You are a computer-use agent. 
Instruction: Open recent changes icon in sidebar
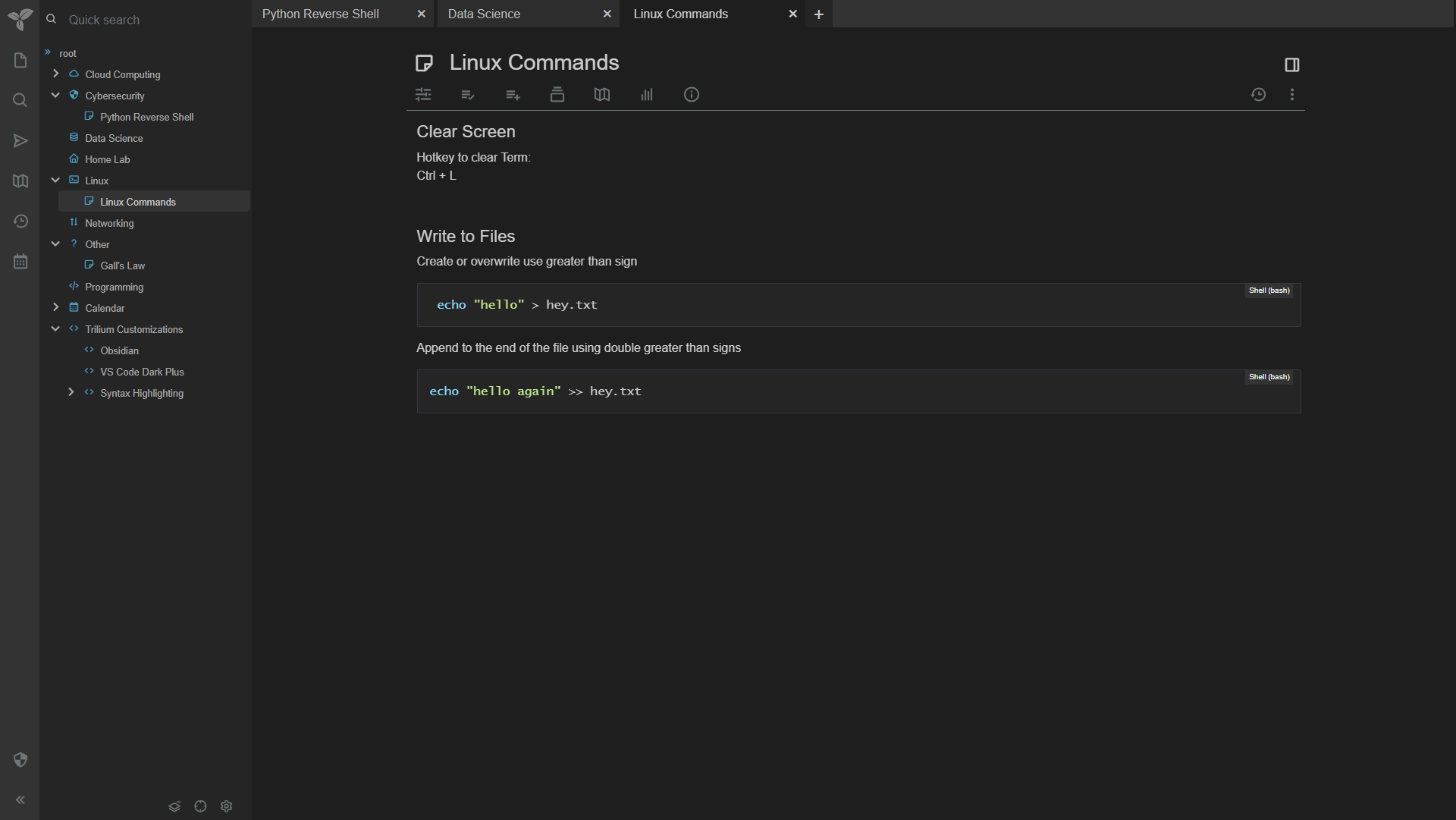[x=20, y=221]
